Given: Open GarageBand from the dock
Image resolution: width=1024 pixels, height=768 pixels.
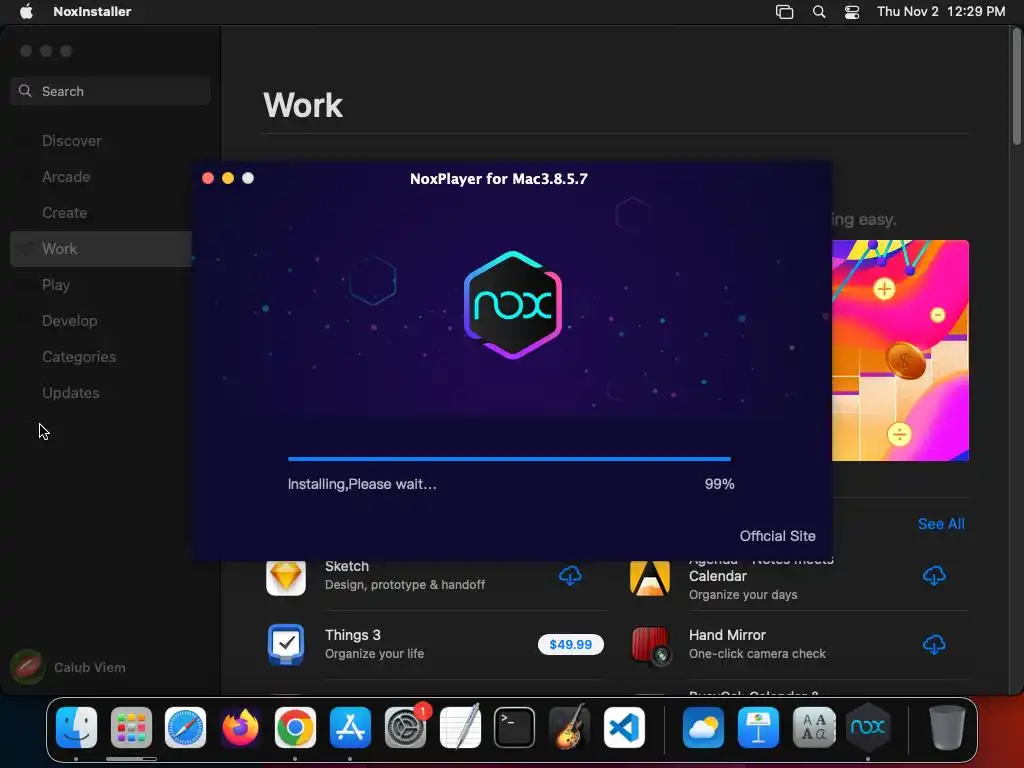Looking at the screenshot, I should (569, 727).
